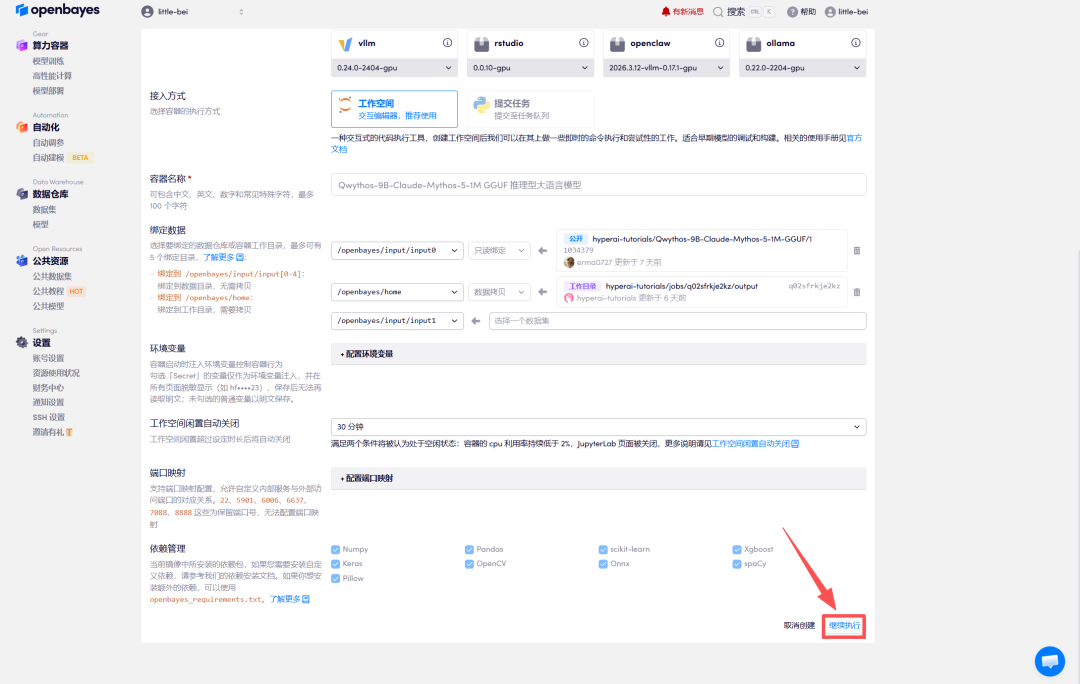The width and height of the screenshot is (1080, 684).
Task: Click the 公共资源 icon in sidebar
Action: [x=21, y=261]
